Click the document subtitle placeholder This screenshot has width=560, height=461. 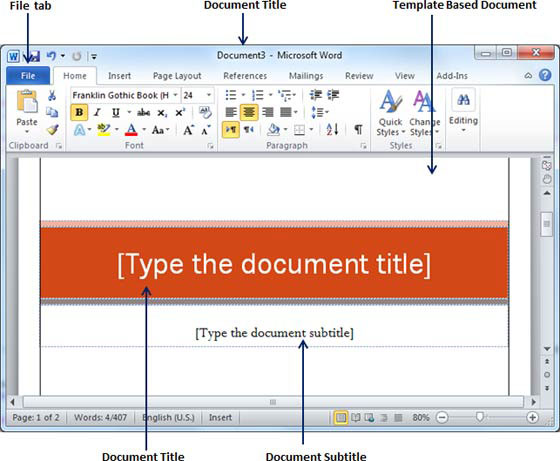click(x=274, y=333)
